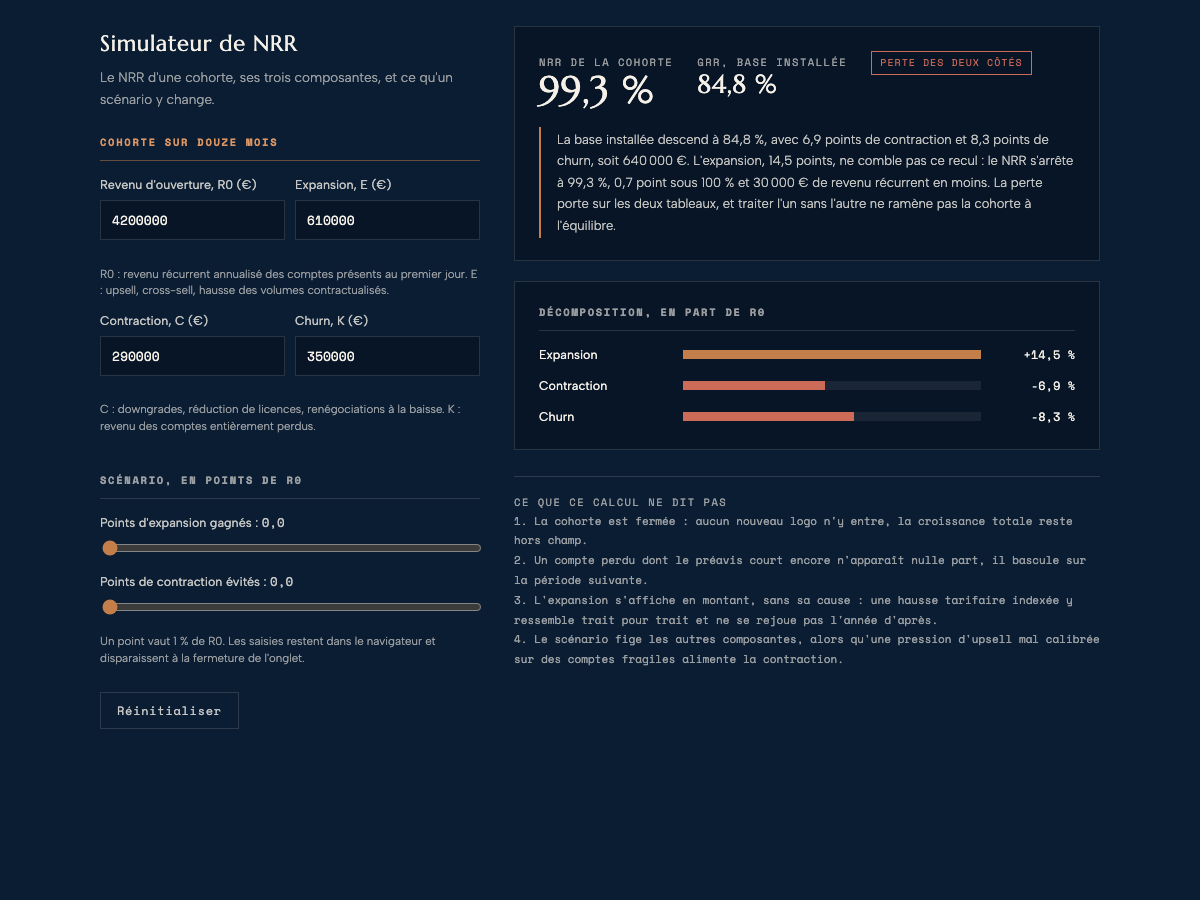Click the 'Points de contraction évités : 0,0' label
1200x900 pixels.
197,582
